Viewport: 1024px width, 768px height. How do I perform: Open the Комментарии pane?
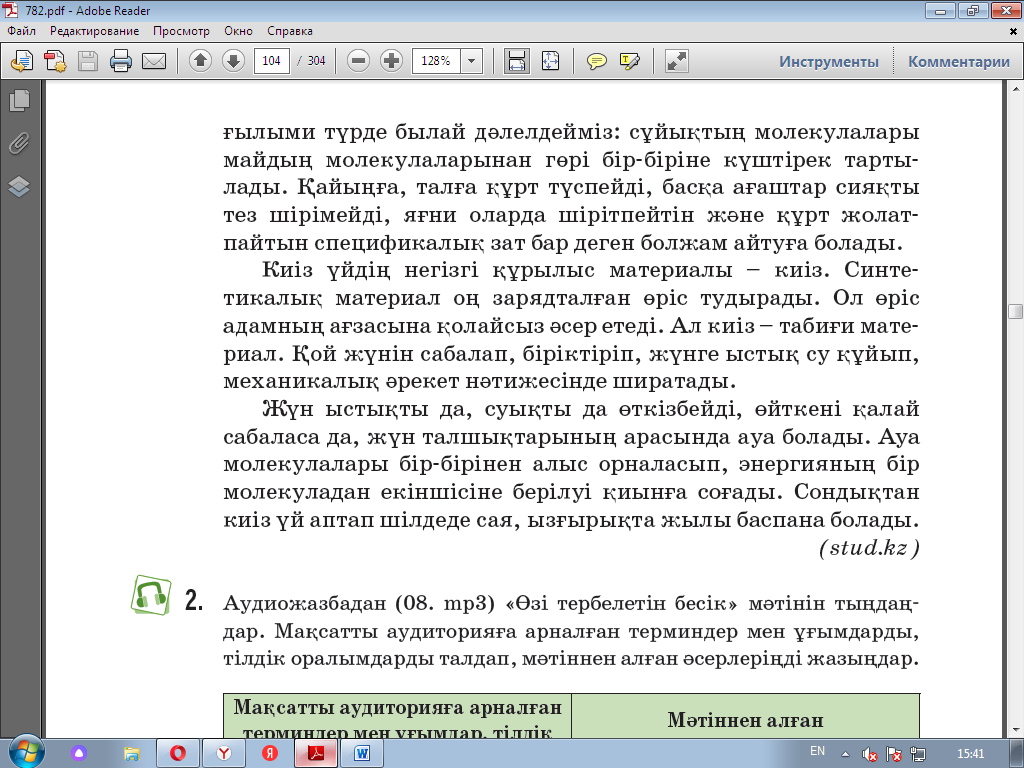tap(959, 61)
